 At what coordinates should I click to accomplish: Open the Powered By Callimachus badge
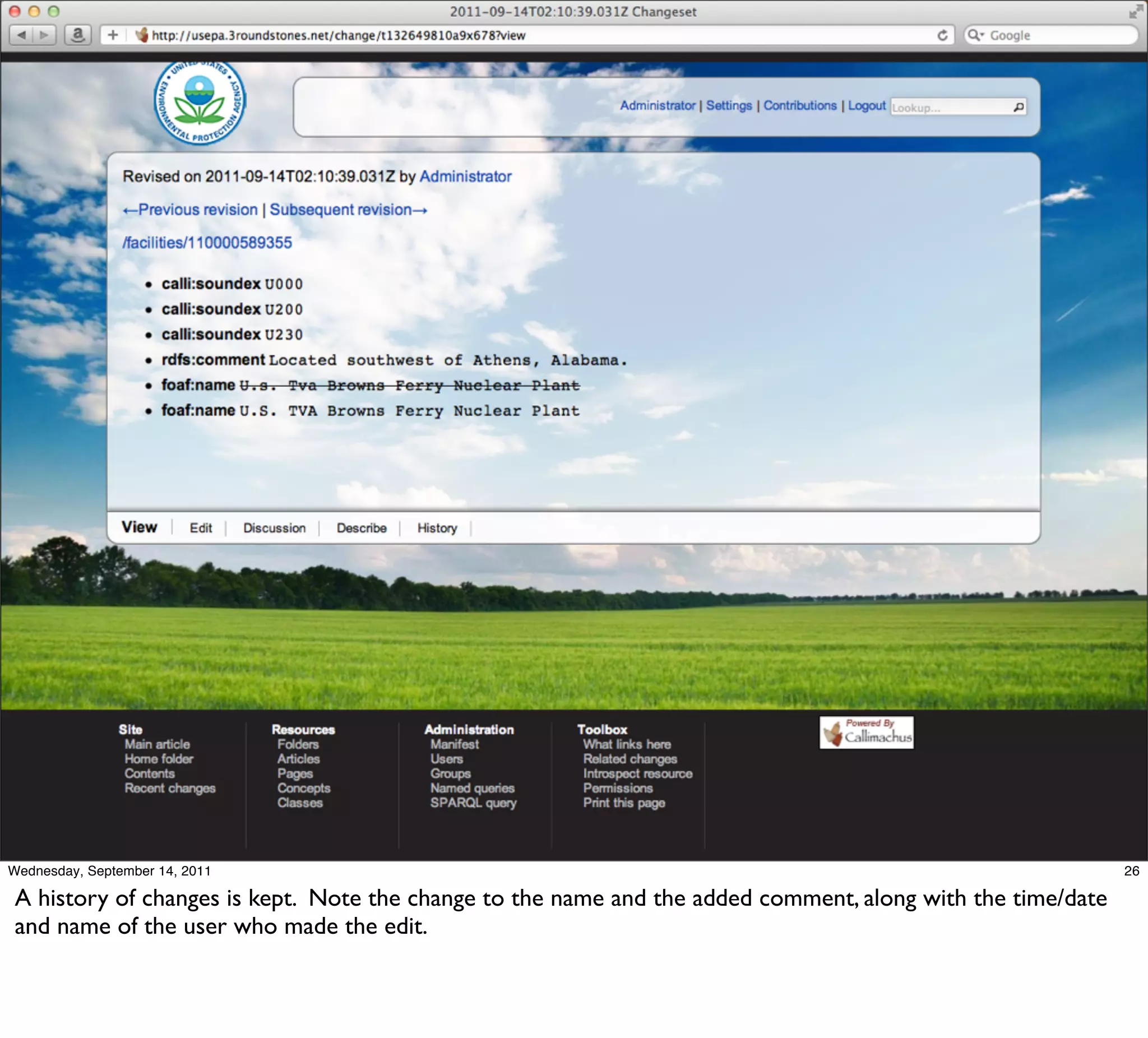point(866,732)
